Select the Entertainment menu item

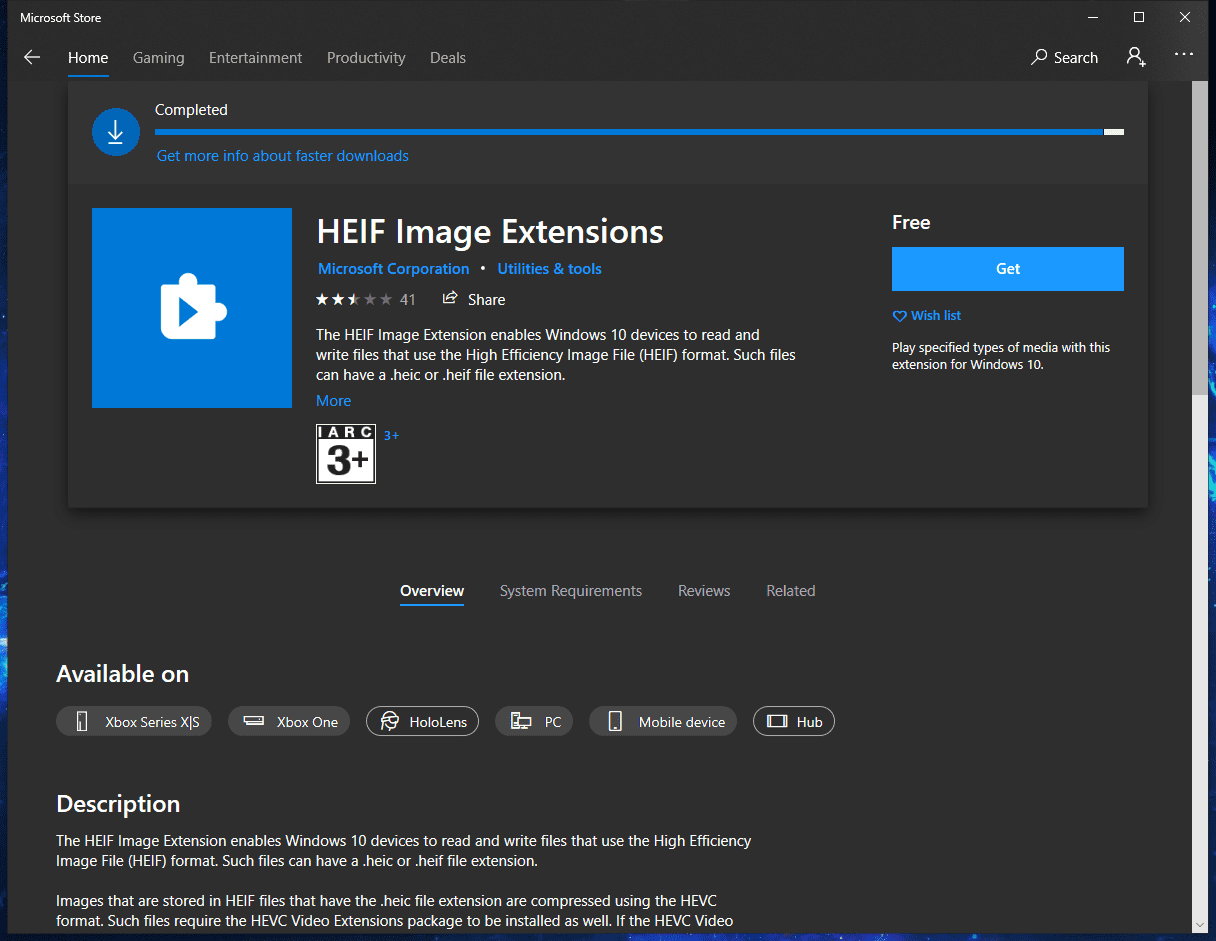click(255, 57)
